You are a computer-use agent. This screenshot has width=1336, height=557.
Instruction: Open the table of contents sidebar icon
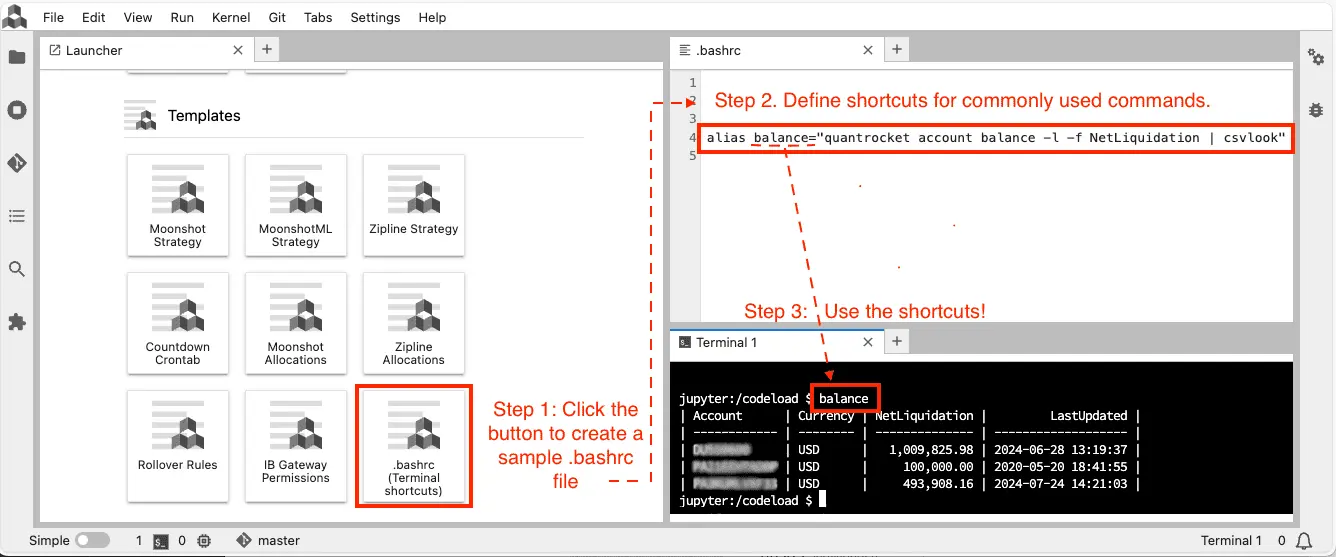point(17,216)
